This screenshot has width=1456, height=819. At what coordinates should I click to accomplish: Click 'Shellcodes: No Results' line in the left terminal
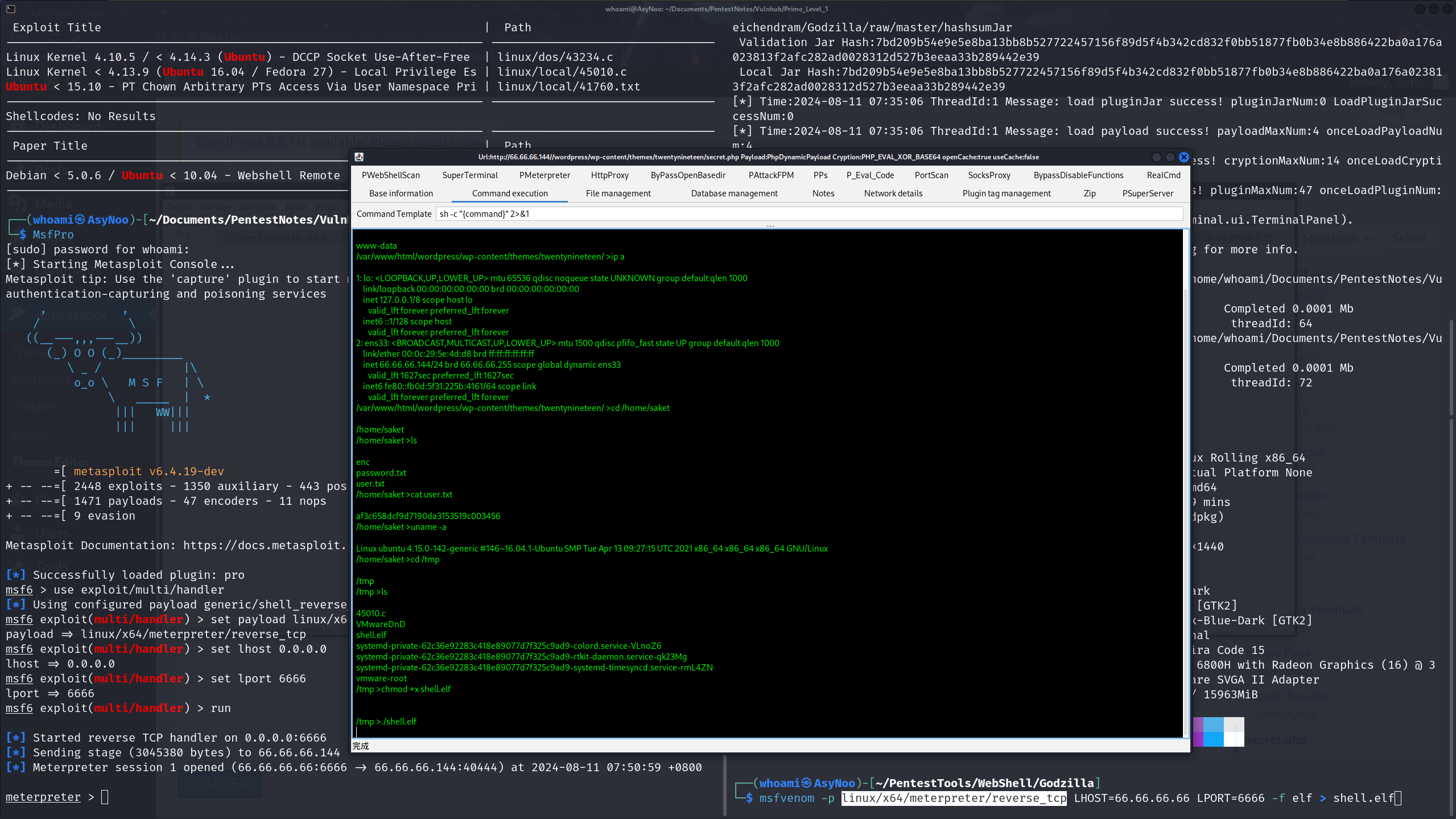[x=80, y=116]
